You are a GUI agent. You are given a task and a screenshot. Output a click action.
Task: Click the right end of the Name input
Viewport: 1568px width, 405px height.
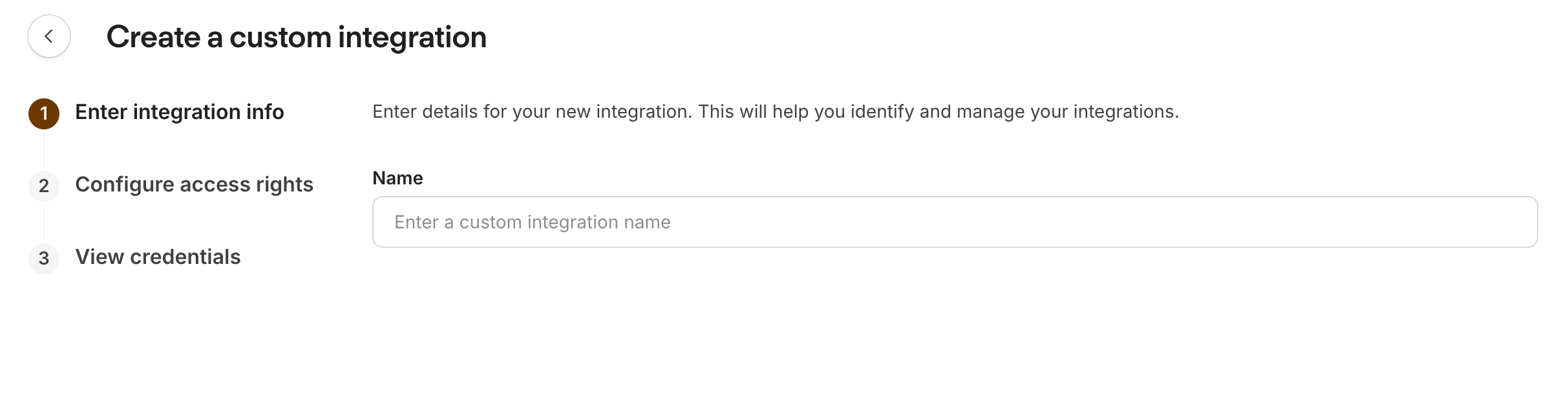point(1512,222)
